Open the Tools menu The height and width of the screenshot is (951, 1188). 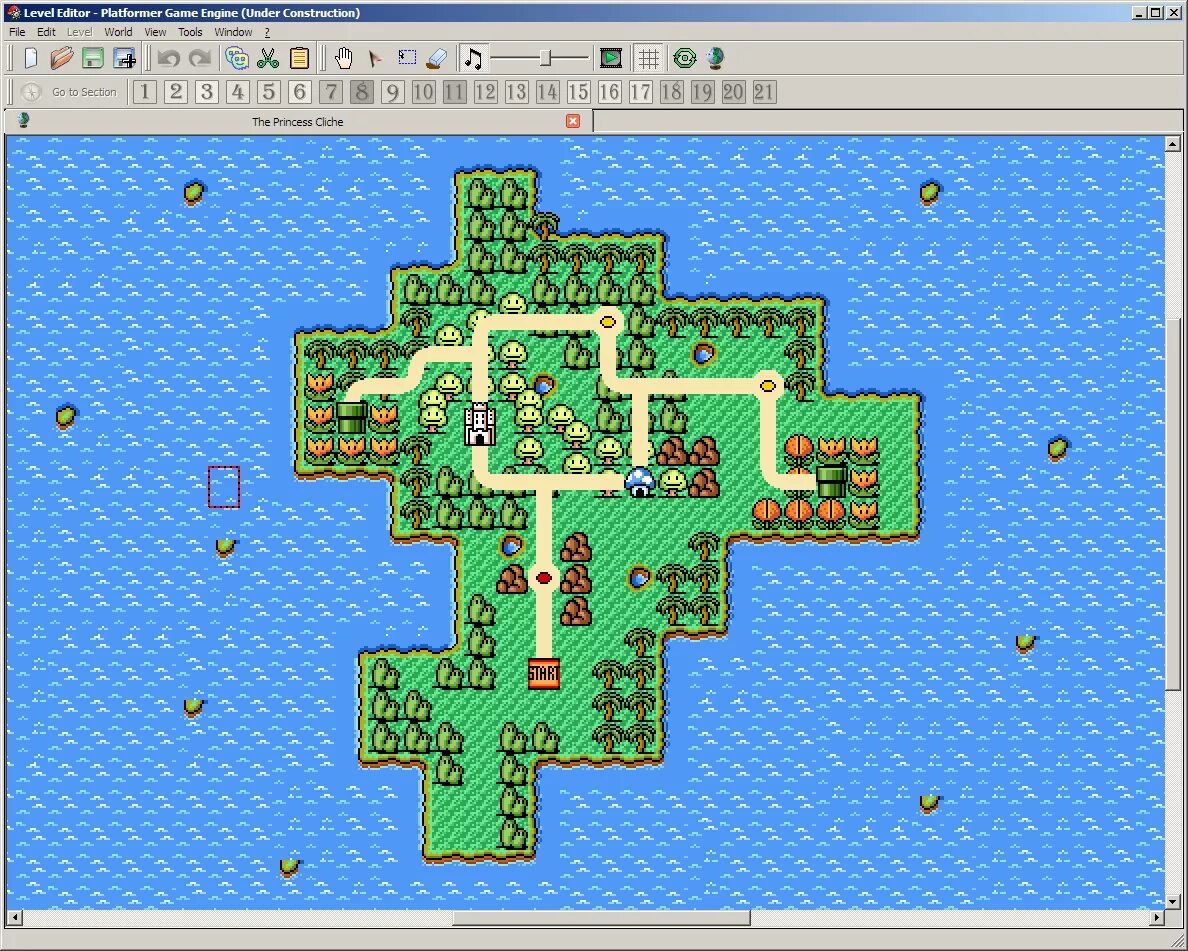(x=190, y=32)
